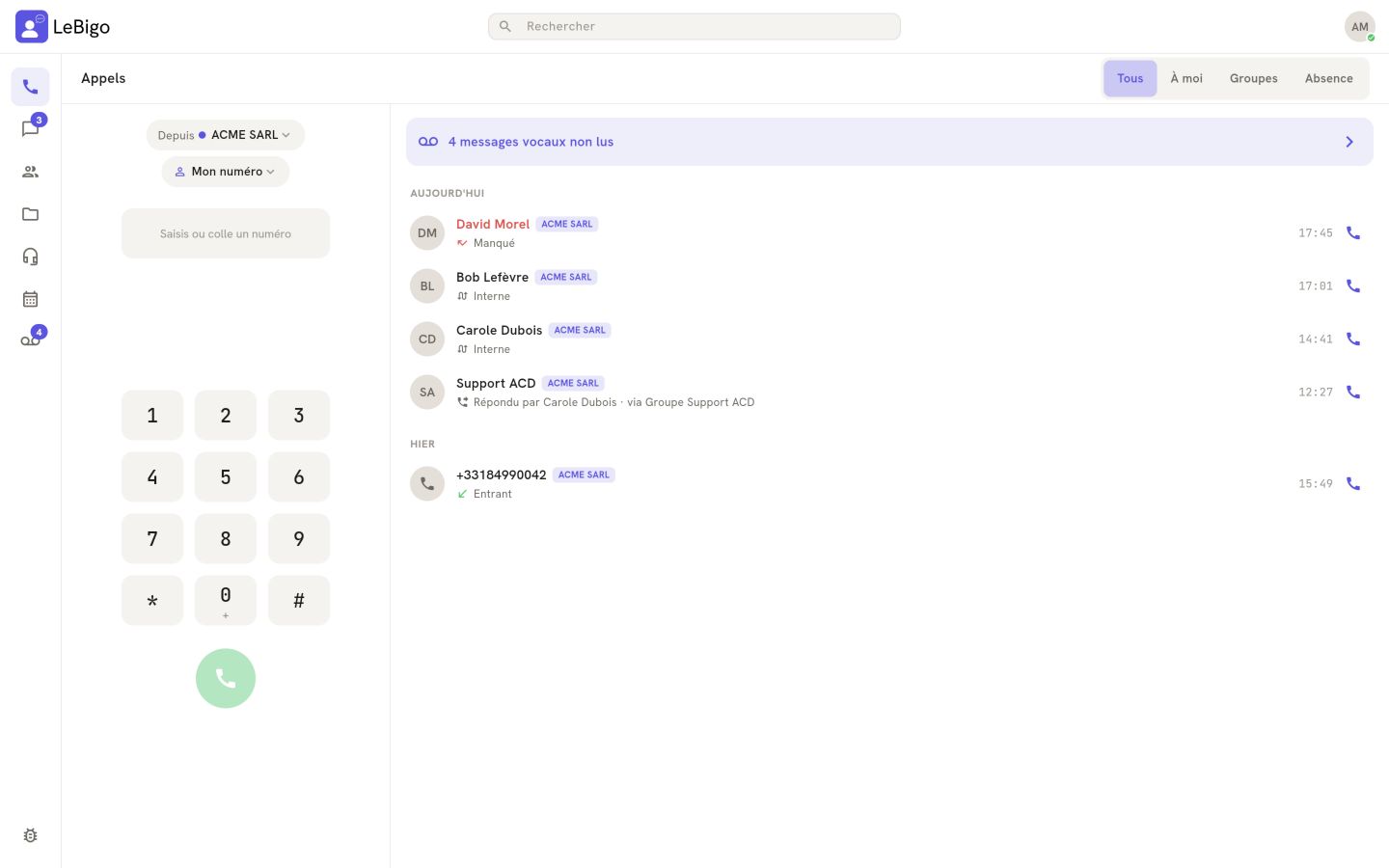
Task: Click ACME SARL tag beside +33184990042
Action: pyautogui.click(x=584, y=475)
